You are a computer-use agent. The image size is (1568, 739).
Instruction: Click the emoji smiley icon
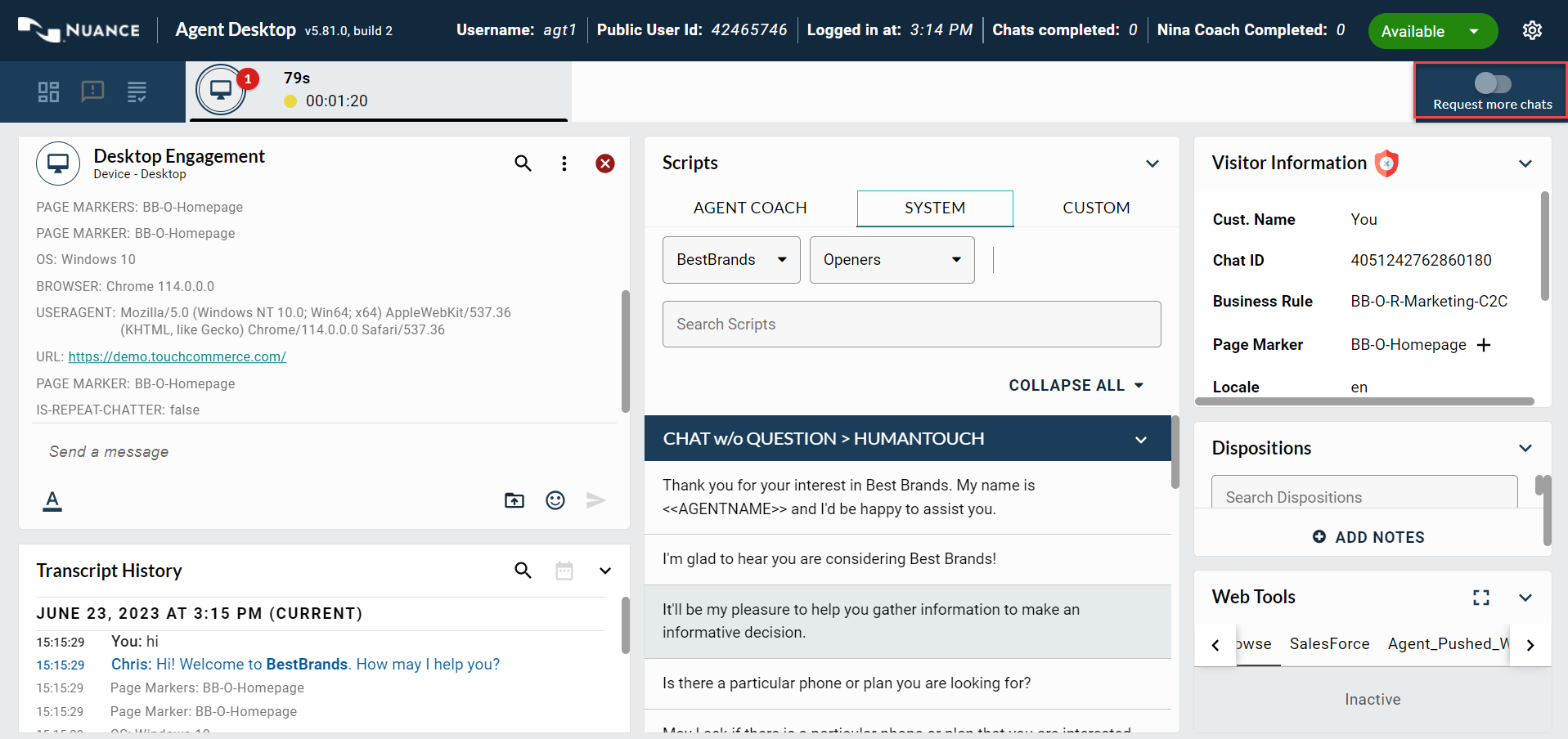[555, 500]
